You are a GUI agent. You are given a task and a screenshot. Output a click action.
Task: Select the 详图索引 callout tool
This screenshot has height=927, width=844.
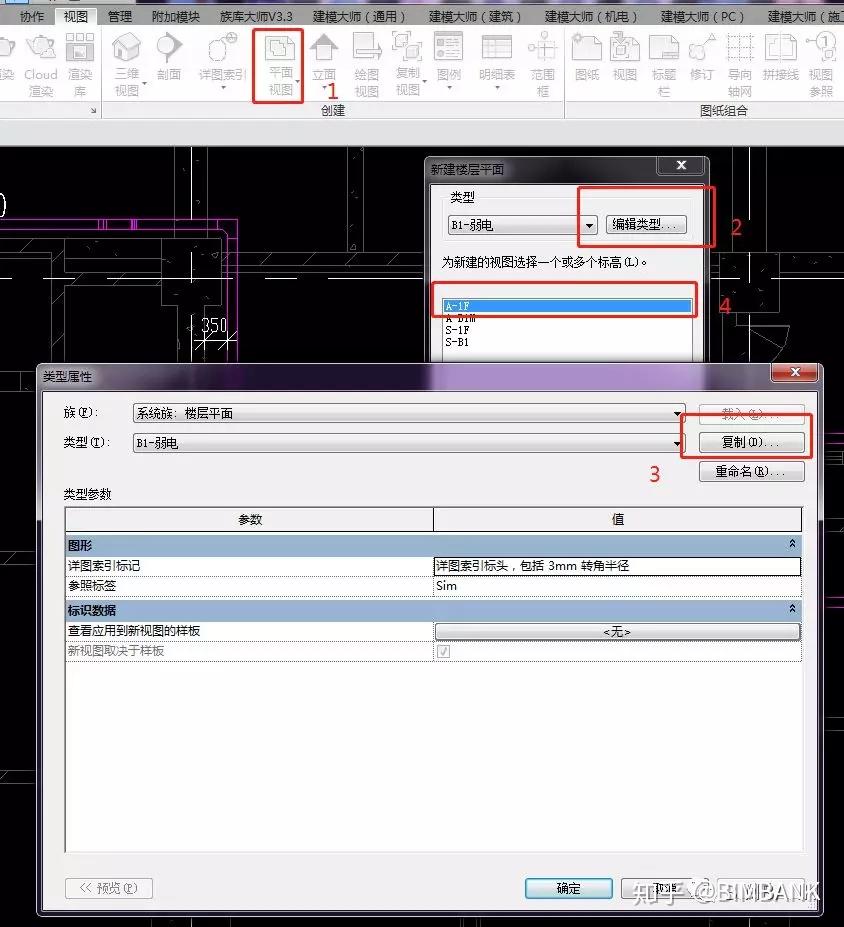222,58
